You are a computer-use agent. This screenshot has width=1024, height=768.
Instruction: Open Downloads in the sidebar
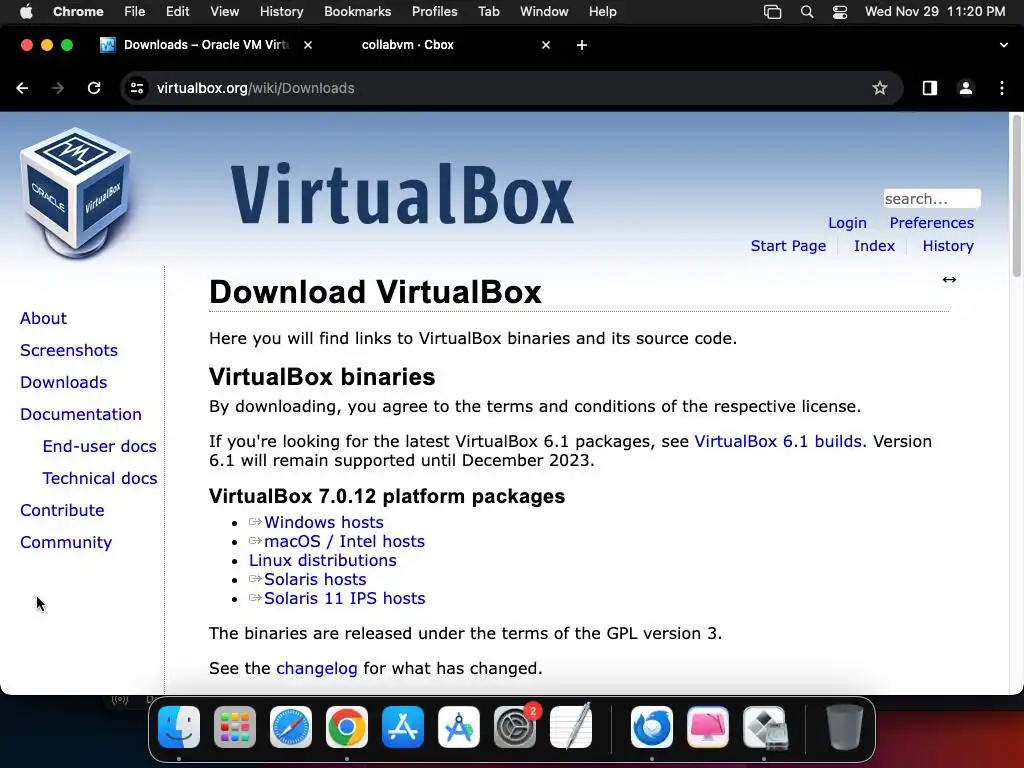[63, 382]
